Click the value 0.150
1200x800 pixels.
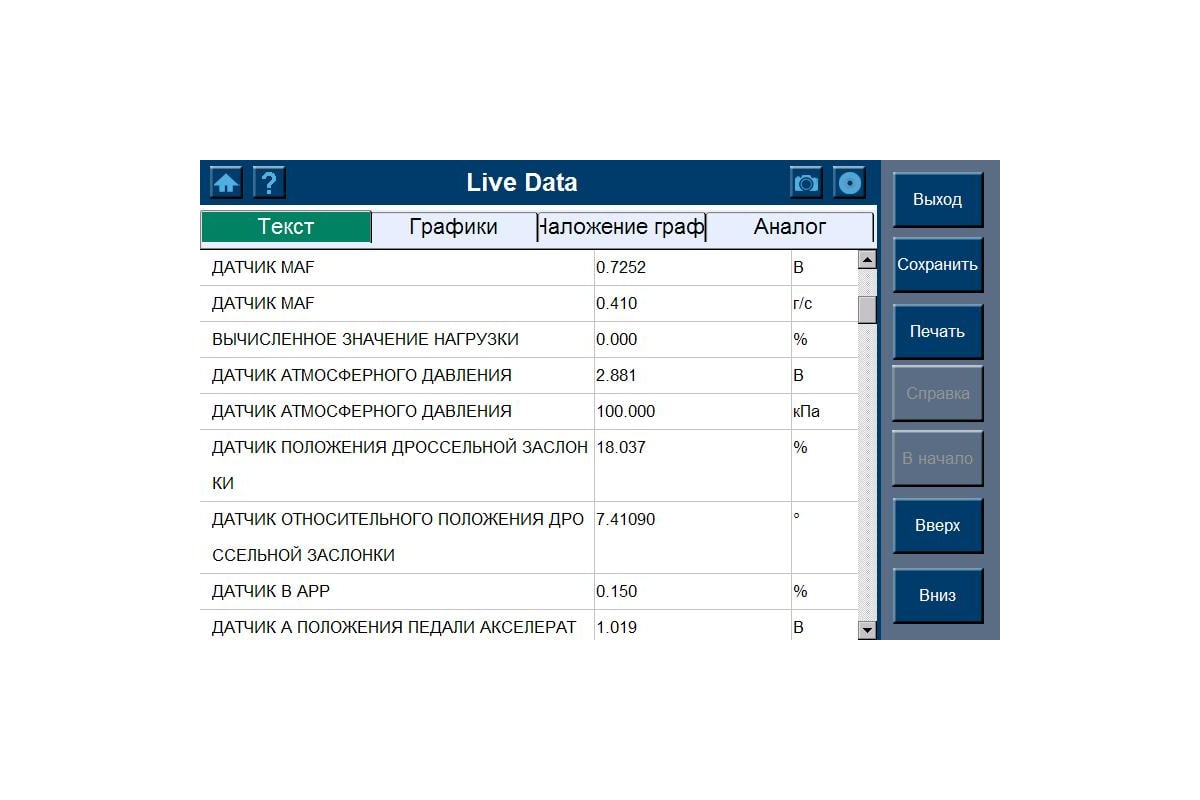tap(617, 592)
